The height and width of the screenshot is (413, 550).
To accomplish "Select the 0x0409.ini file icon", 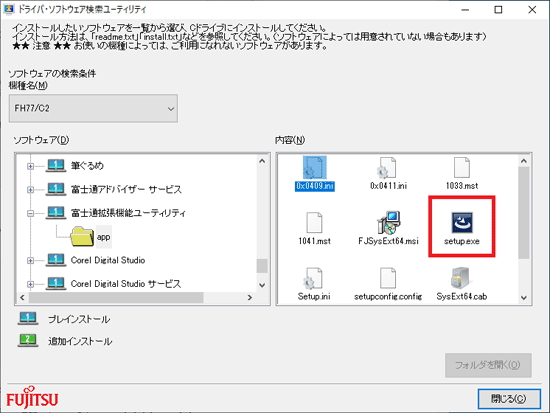I will click(x=314, y=168).
